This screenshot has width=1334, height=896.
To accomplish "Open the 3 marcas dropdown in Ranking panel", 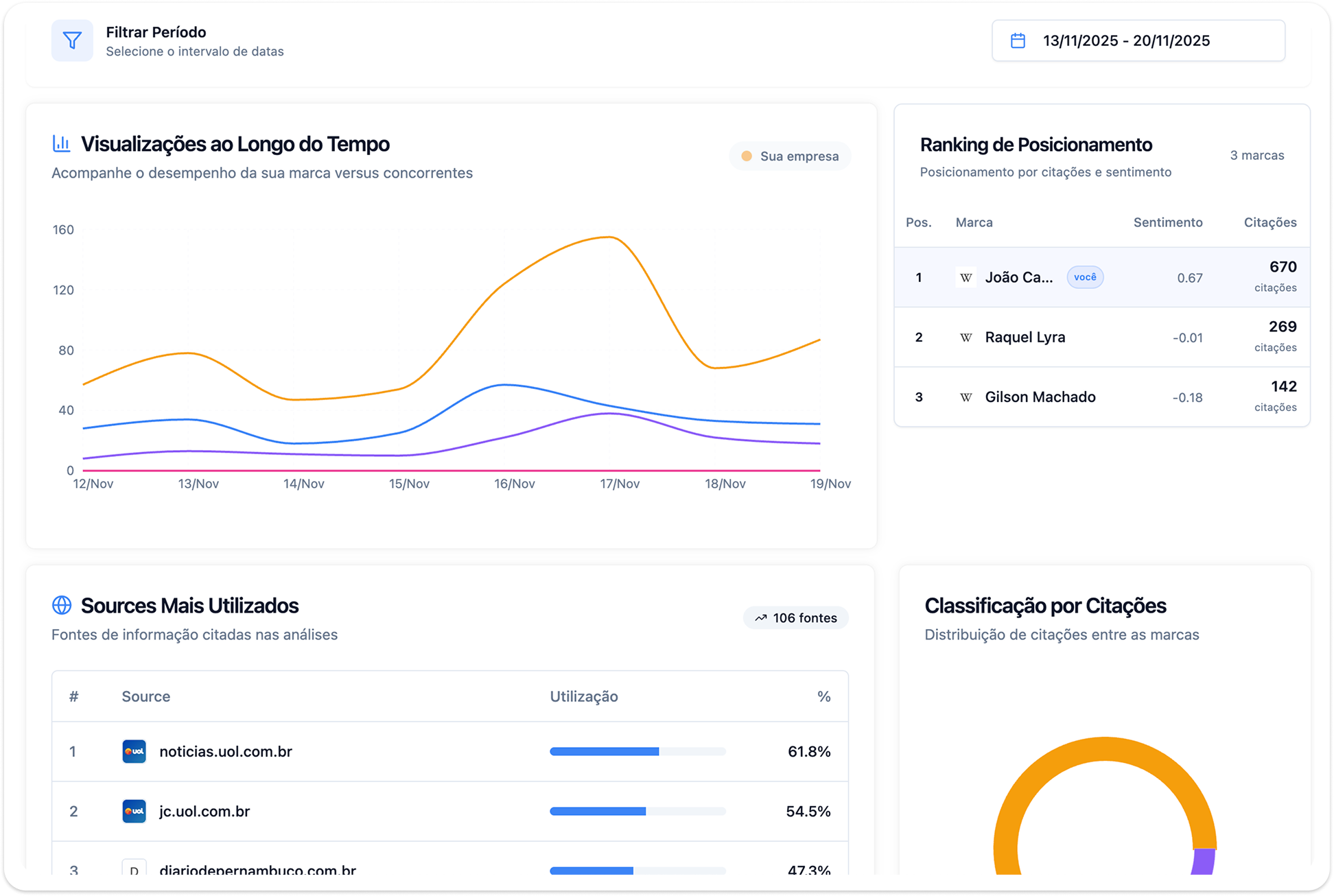I will pos(1256,155).
